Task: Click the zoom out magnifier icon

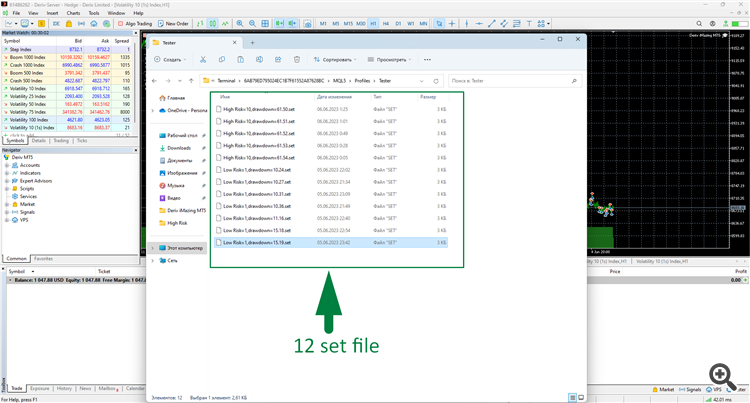Action: click(252, 23)
